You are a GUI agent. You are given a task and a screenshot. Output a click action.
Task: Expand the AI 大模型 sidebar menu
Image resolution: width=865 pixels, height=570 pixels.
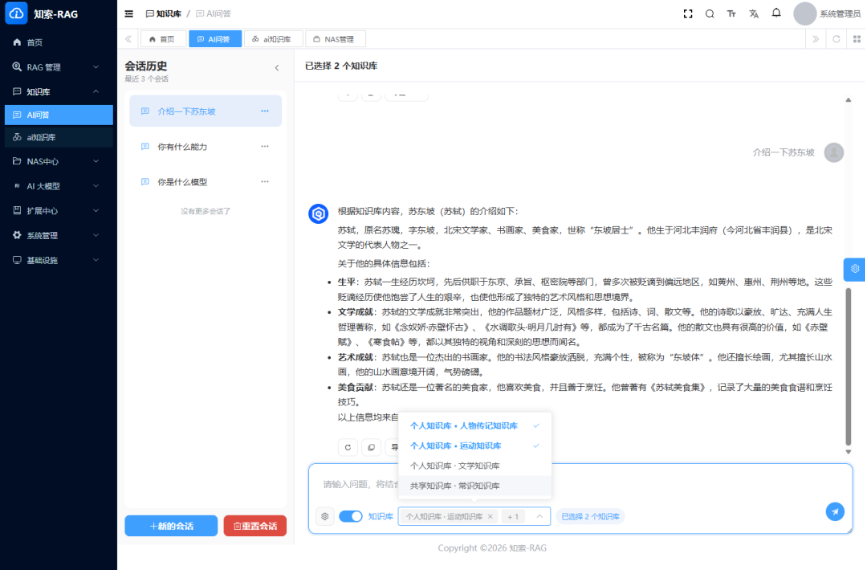[58, 186]
